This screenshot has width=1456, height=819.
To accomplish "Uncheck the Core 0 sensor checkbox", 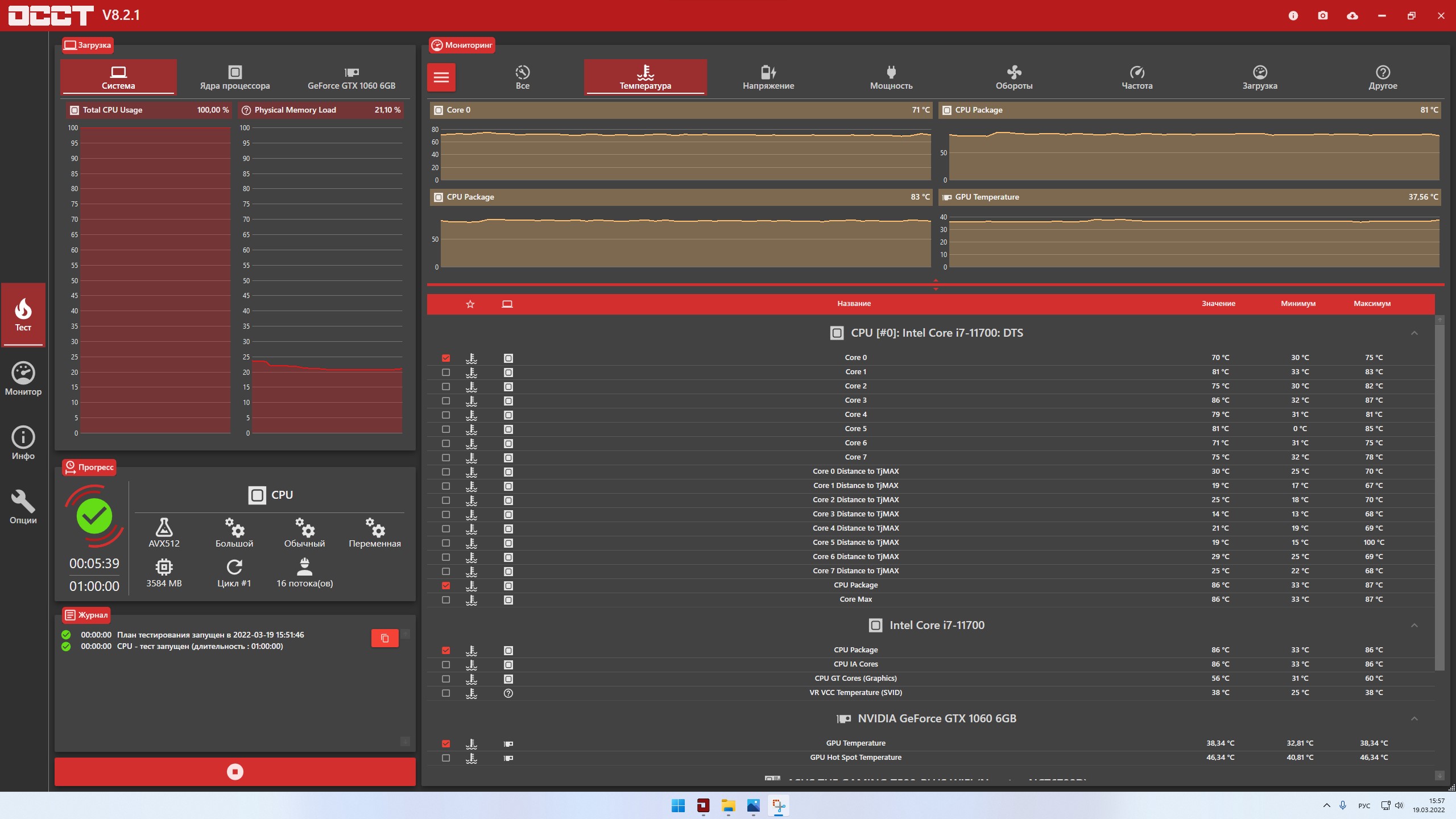I will click(446, 358).
